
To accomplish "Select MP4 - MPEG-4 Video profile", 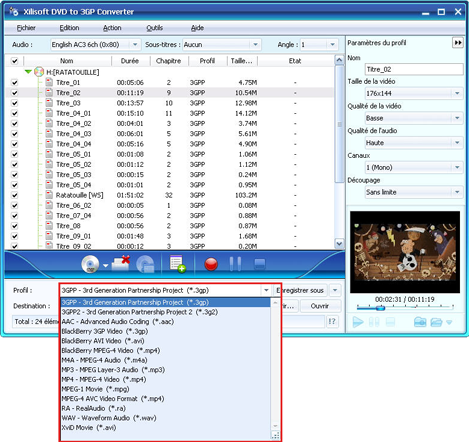I will (166, 379).
